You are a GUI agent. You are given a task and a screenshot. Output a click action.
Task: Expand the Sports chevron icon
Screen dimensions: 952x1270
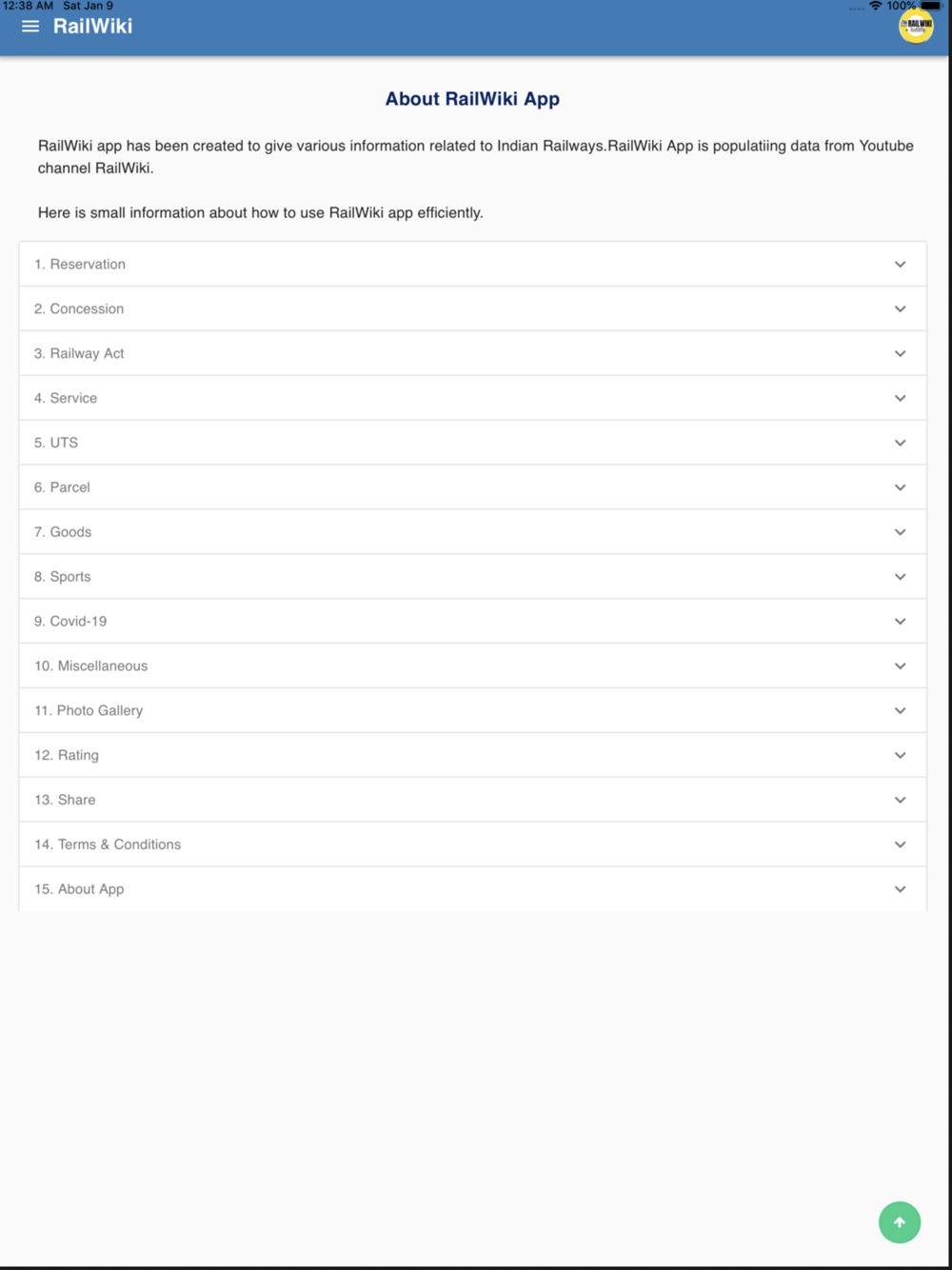point(900,577)
